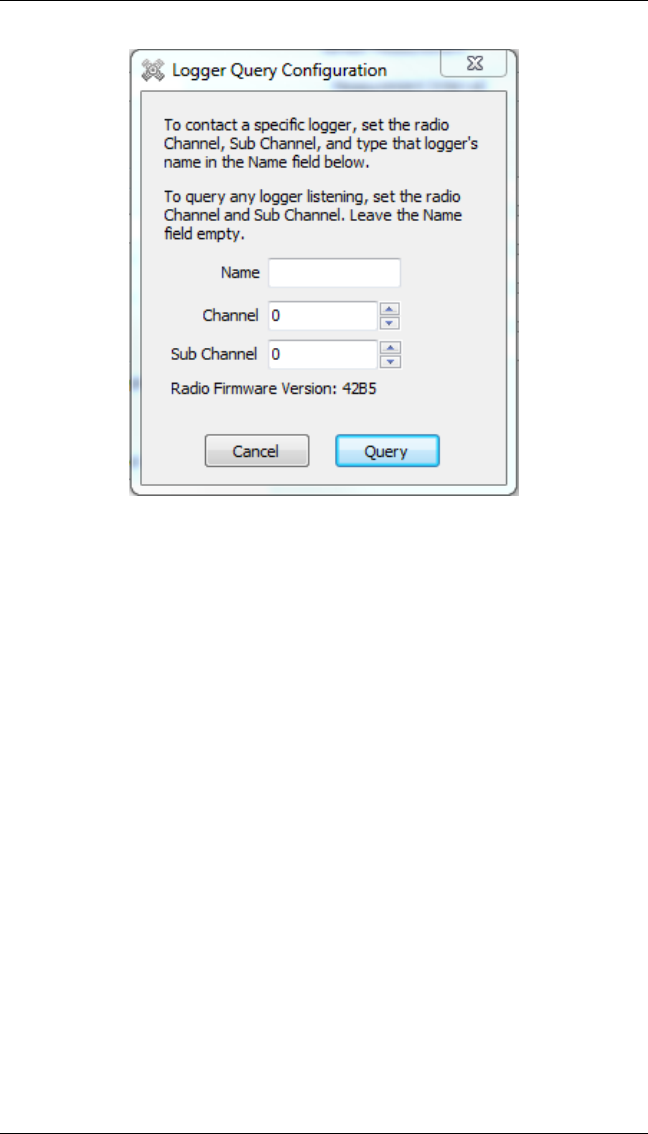
Task: Click the Logger Query Configuration title text
Action: (279, 70)
